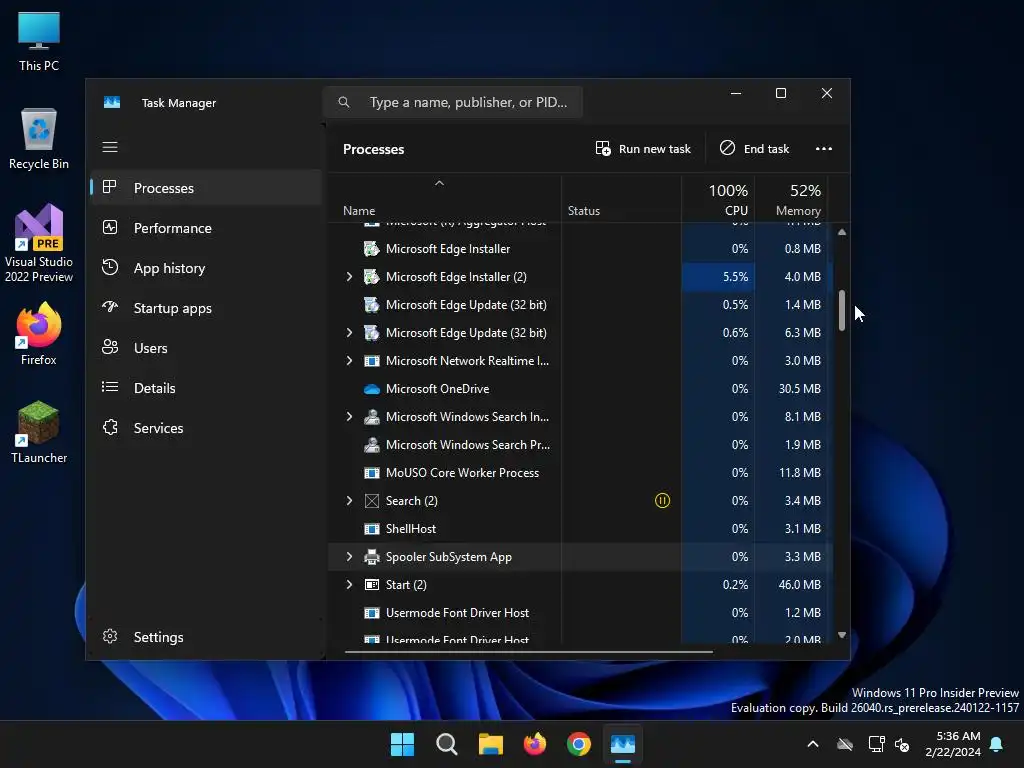Open the App history page

[206, 268]
